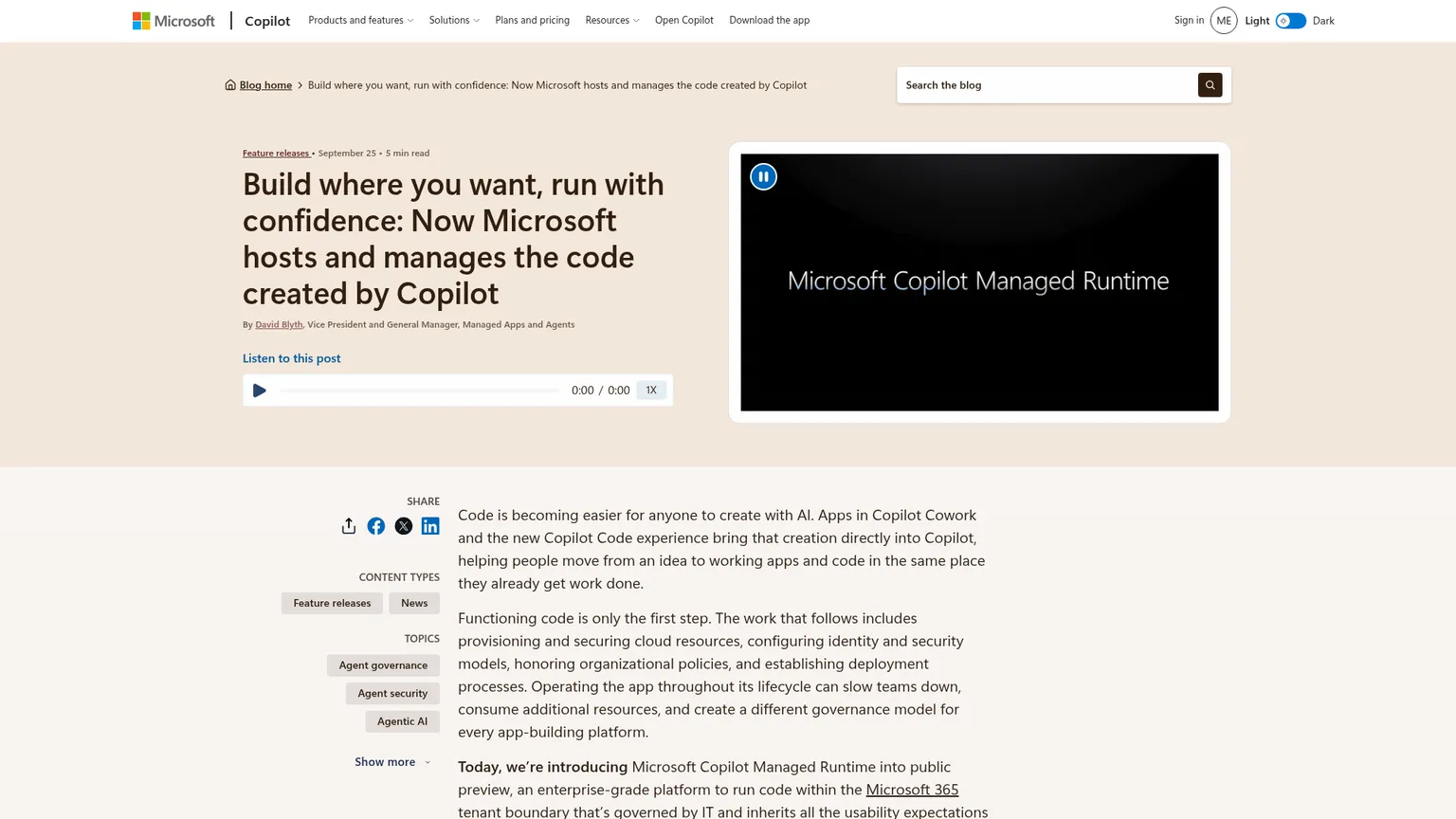
Task: Share this post on X
Action: (404, 526)
